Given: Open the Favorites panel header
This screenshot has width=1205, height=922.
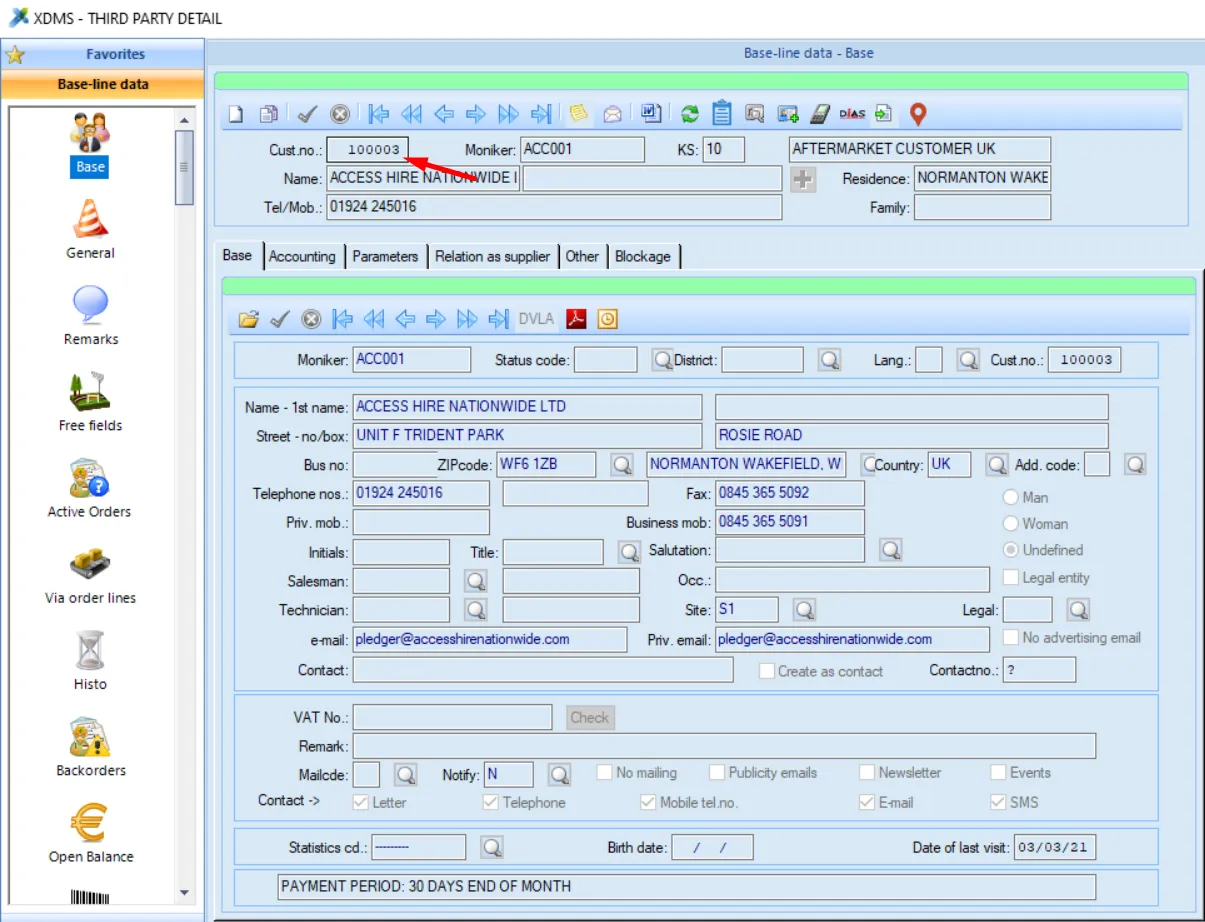Looking at the screenshot, I should point(102,54).
